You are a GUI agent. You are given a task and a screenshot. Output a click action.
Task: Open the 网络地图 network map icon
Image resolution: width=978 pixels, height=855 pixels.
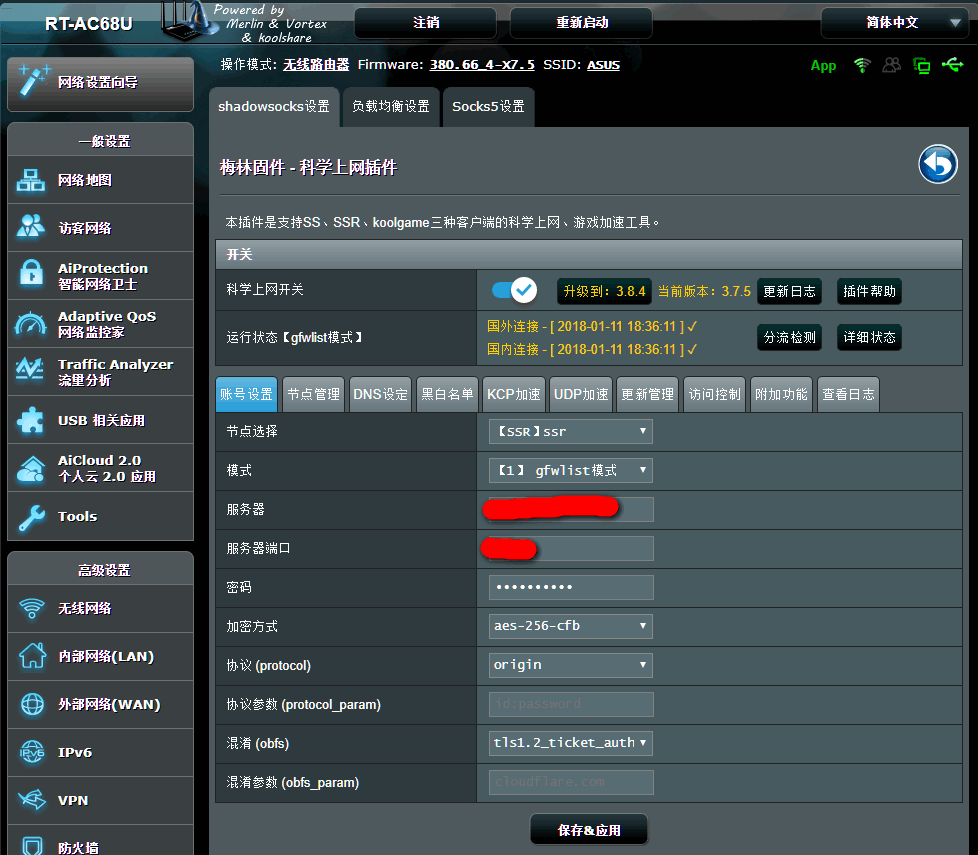coord(31,180)
